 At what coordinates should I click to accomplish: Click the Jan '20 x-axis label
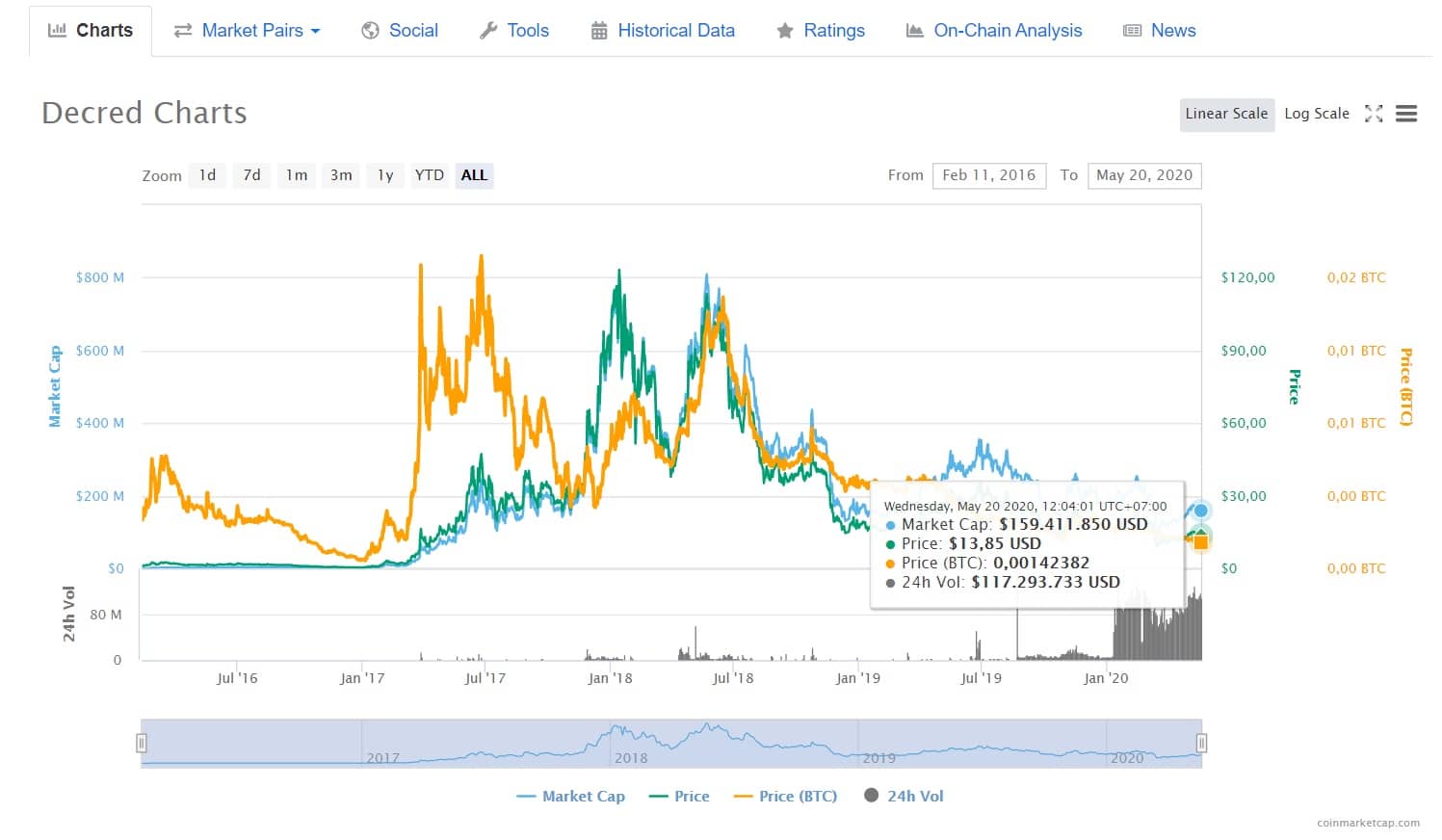pyautogui.click(x=1106, y=678)
